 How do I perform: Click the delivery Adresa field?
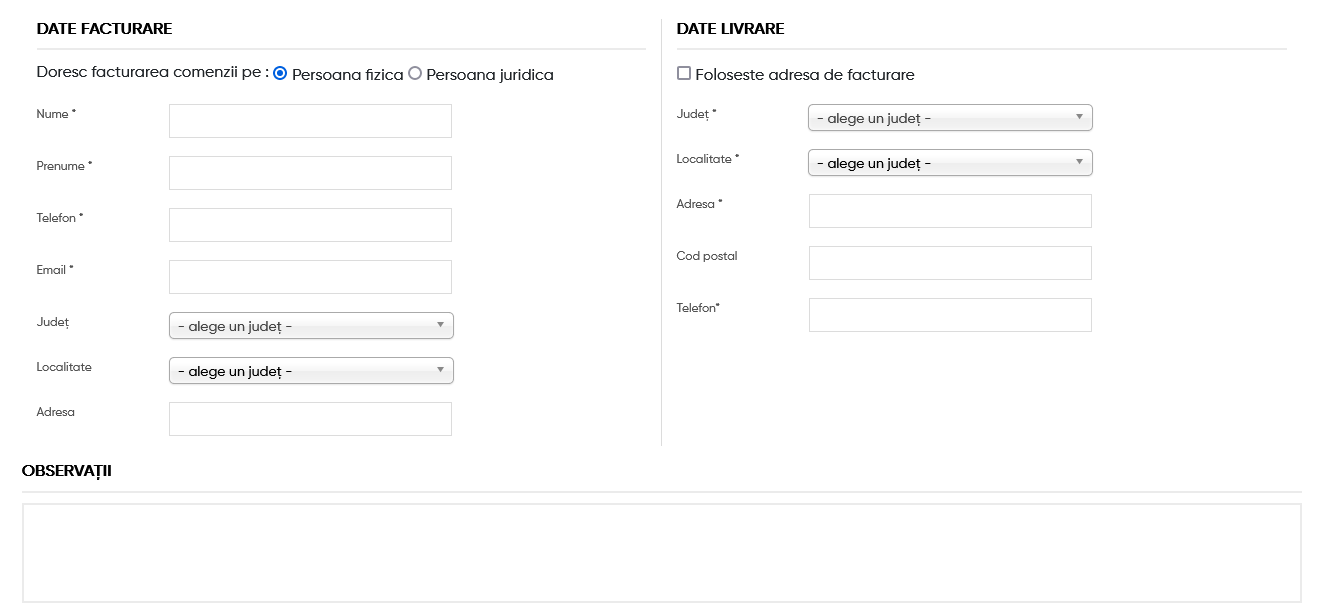tap(950, 211)
